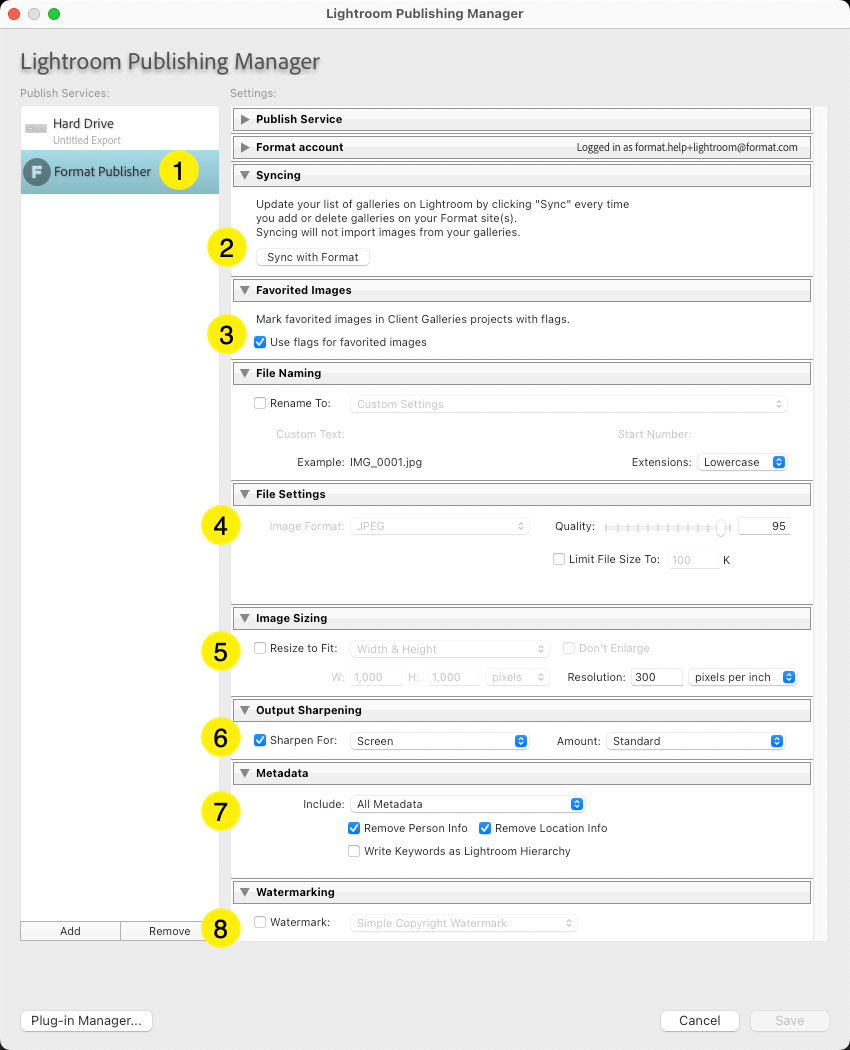Collapse the File Naming section

coord(245,373)
